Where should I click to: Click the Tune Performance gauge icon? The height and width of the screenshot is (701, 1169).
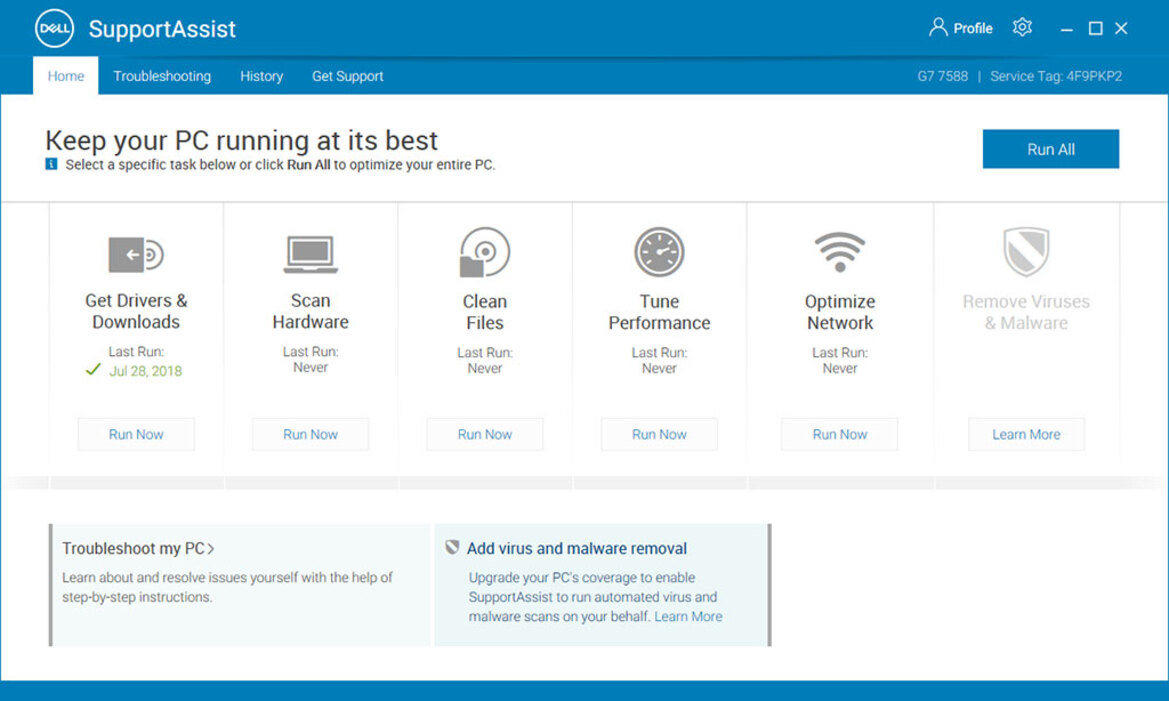point(659,252)
